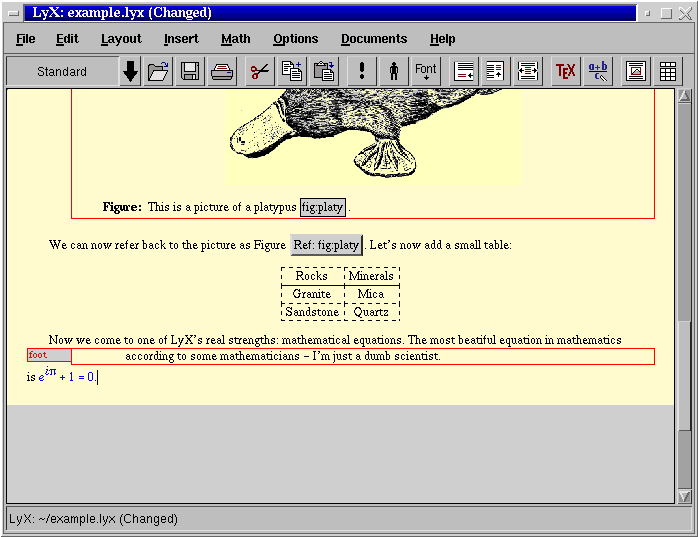Open the Help menu

pyautogui.click(x=442, y=39)
